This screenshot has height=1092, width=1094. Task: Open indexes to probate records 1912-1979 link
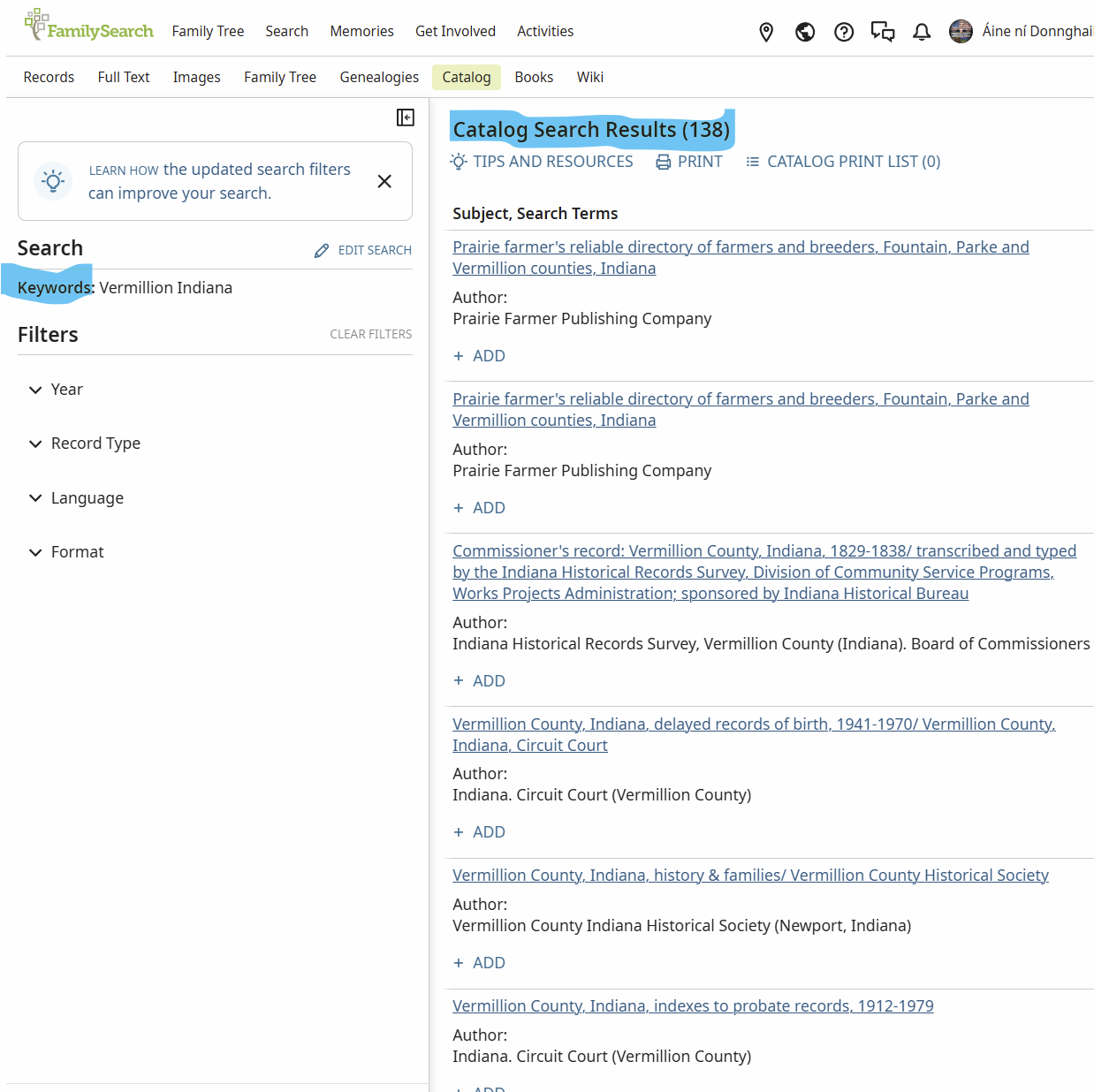(693, 1006)
